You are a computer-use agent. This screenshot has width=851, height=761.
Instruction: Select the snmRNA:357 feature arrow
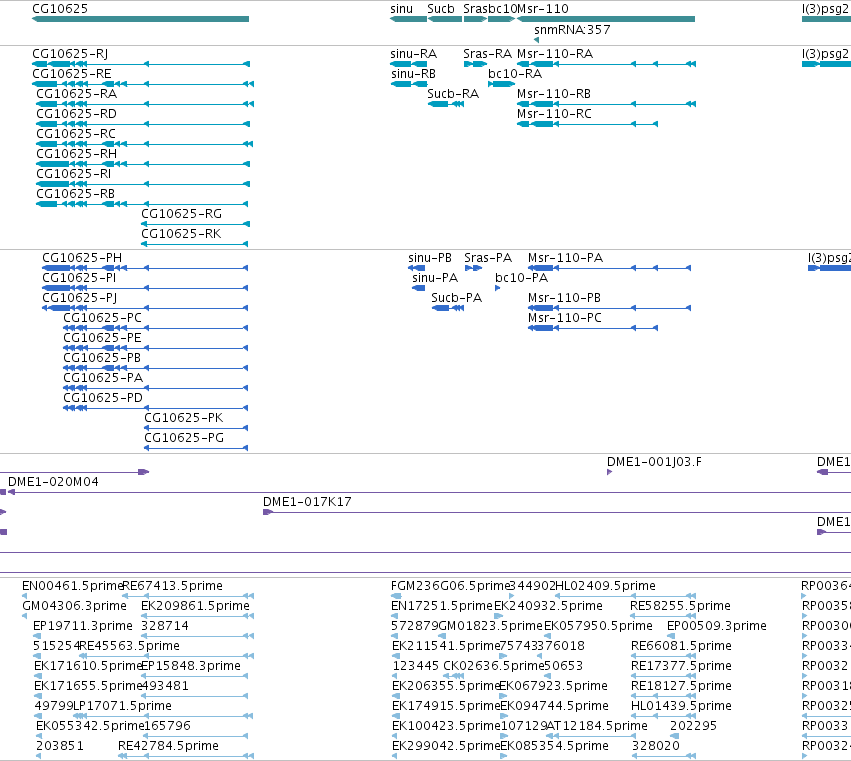pyautogui.click(x=536, y=40)
